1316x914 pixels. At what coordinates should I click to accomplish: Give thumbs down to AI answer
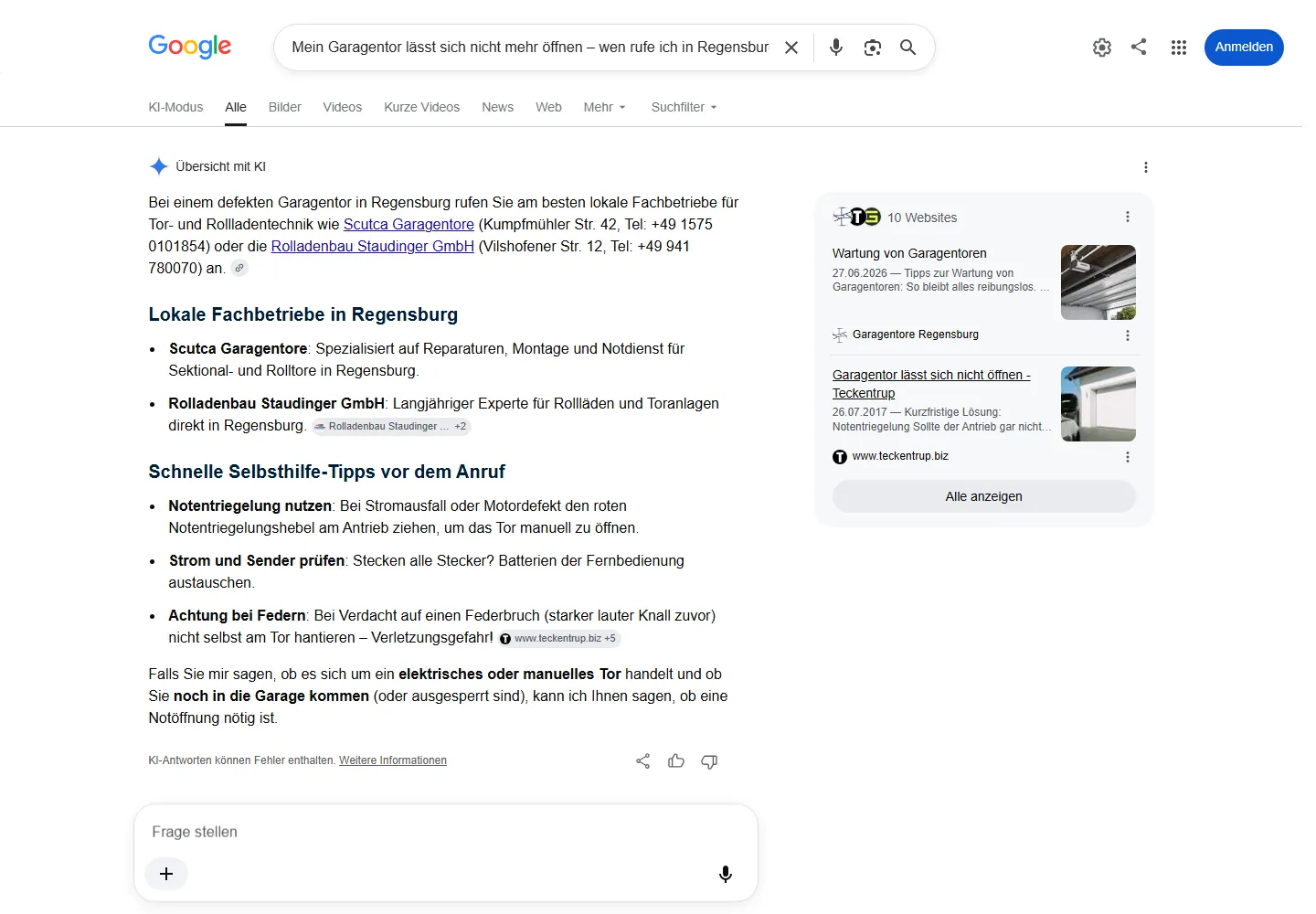(709, 761)
